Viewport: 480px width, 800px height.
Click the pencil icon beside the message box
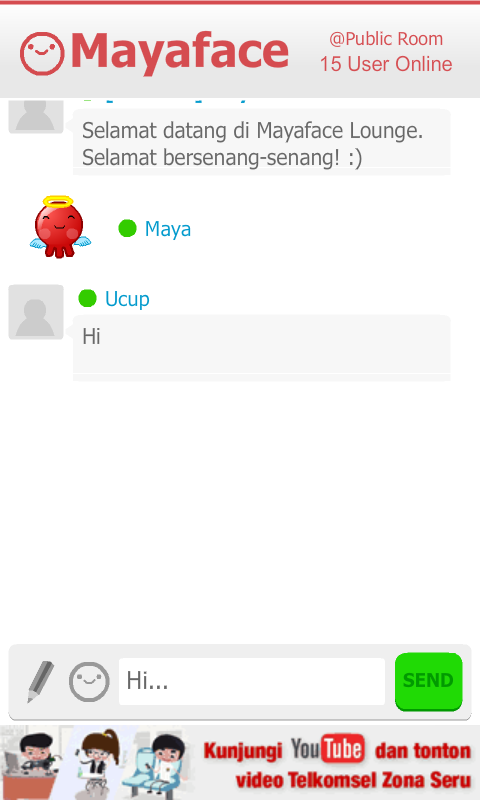coord(40,681)
